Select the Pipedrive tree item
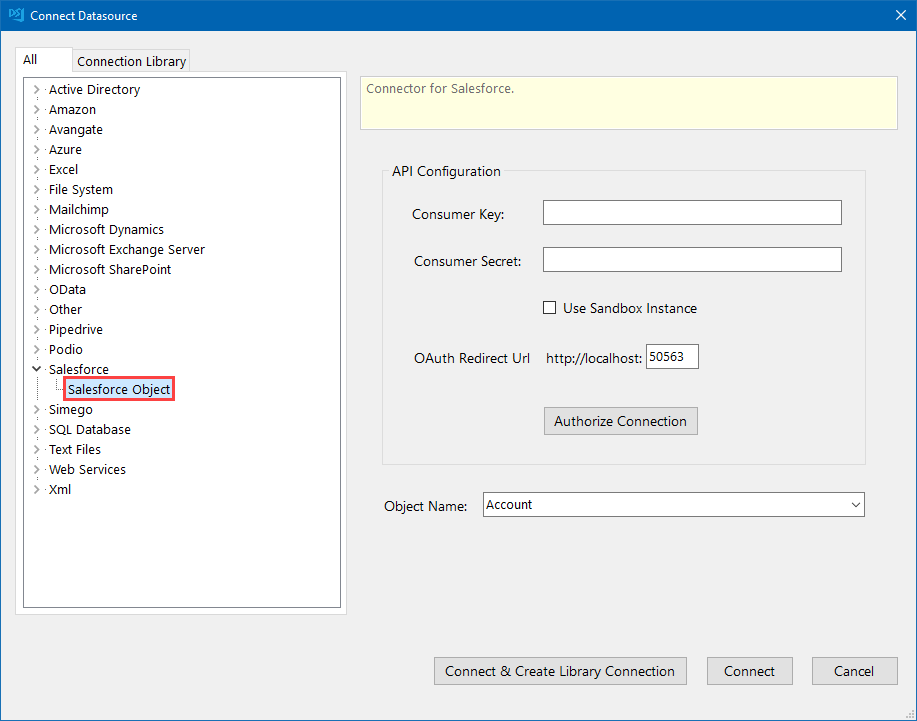Screen dimensions: 917x721 76,329
